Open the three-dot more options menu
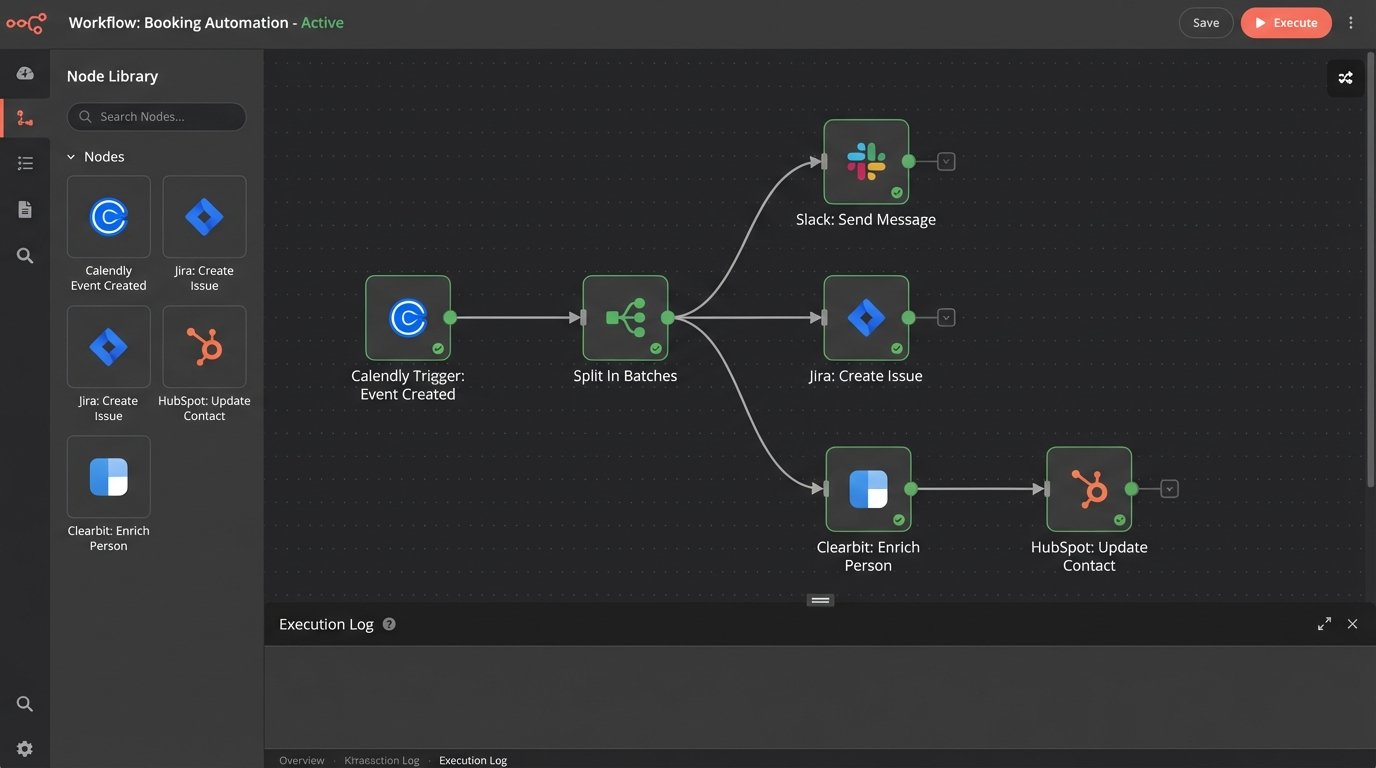Image resolution: width=1376 pixels, height=768 pixels. click(x=1351, y=23)
